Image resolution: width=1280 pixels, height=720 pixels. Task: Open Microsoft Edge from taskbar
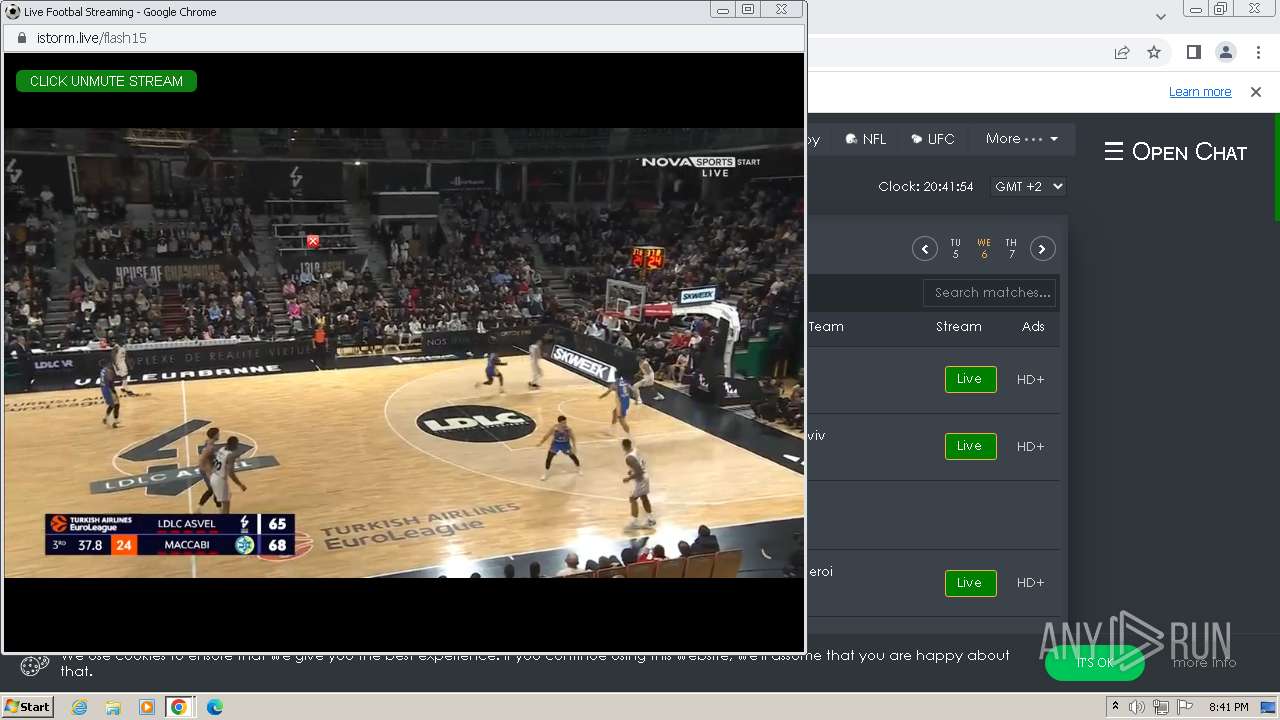214,707
